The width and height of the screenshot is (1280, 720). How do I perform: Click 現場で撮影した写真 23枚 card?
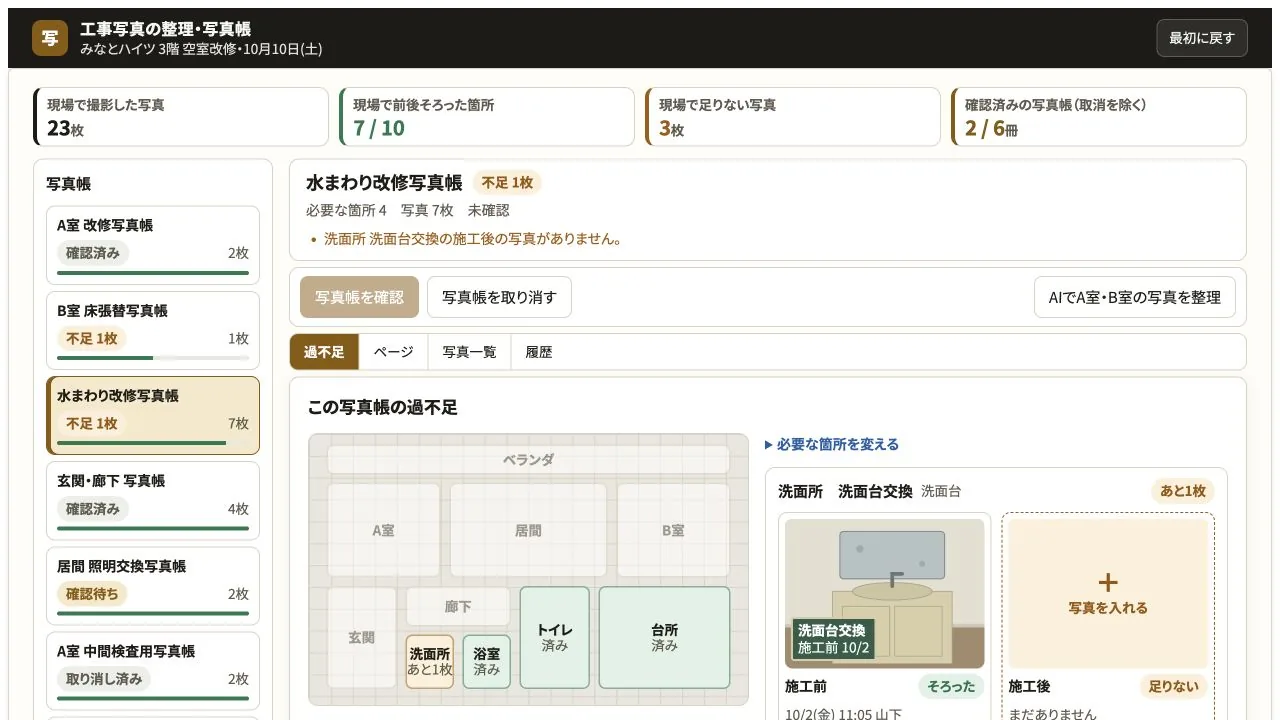pyautogui.click(x=181, y=117)
